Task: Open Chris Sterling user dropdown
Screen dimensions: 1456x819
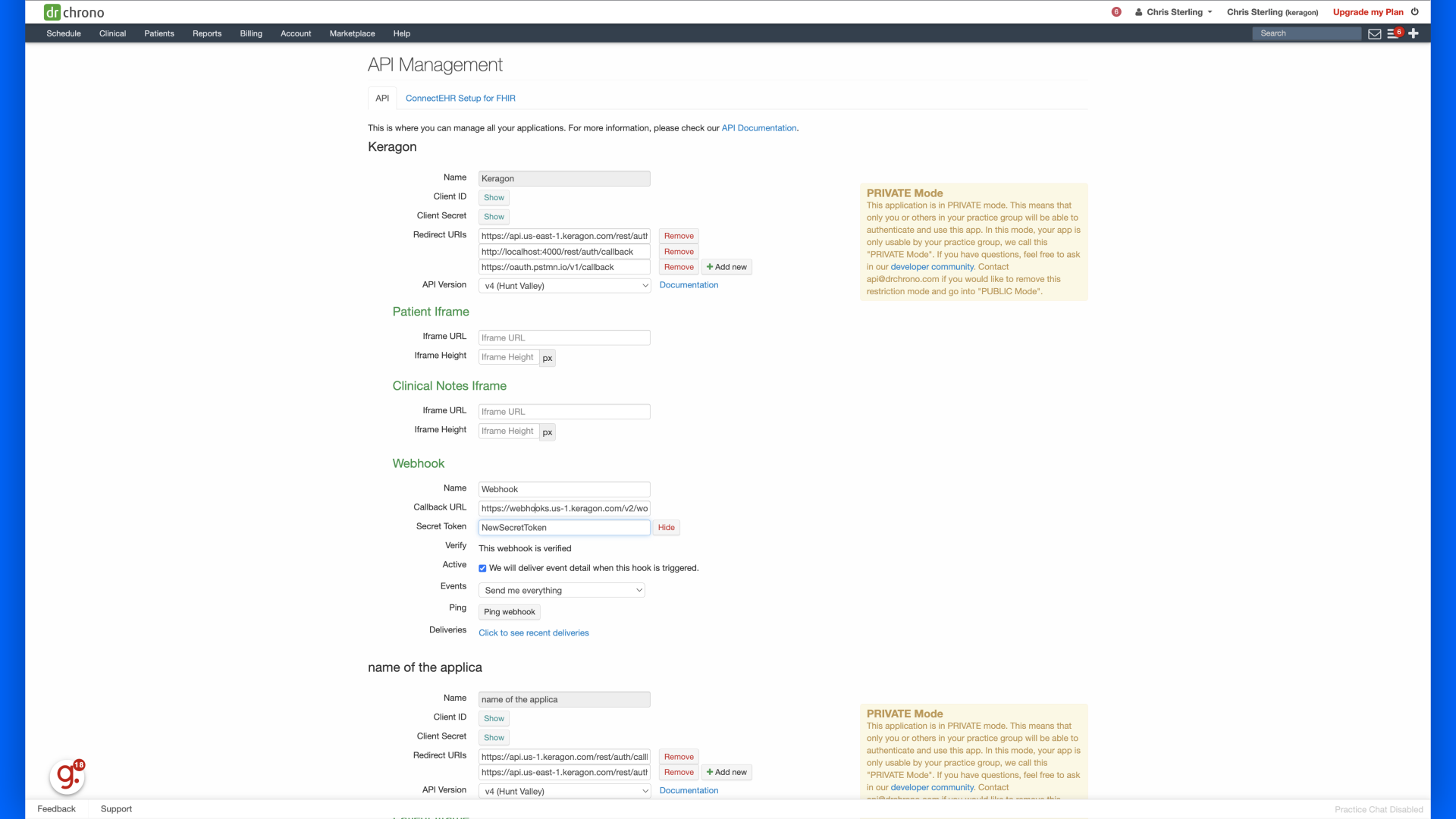Action: 1174,12
